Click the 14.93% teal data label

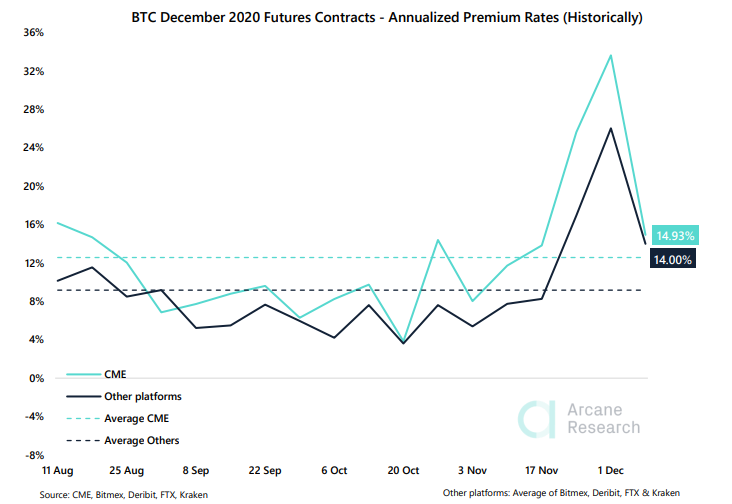(674, 236)
